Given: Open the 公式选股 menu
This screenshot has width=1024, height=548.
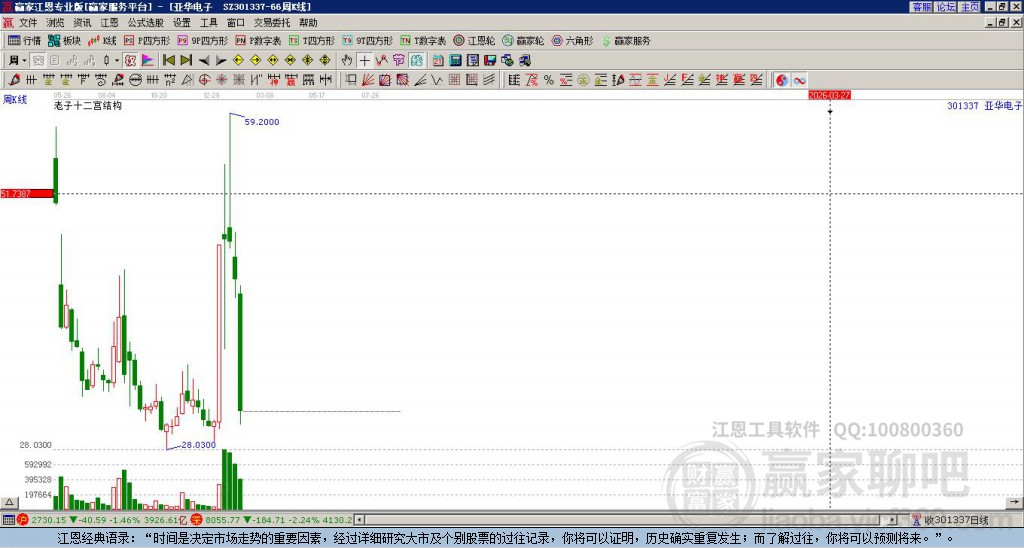Looking at the screenshot, I should [x=146, y=23].
